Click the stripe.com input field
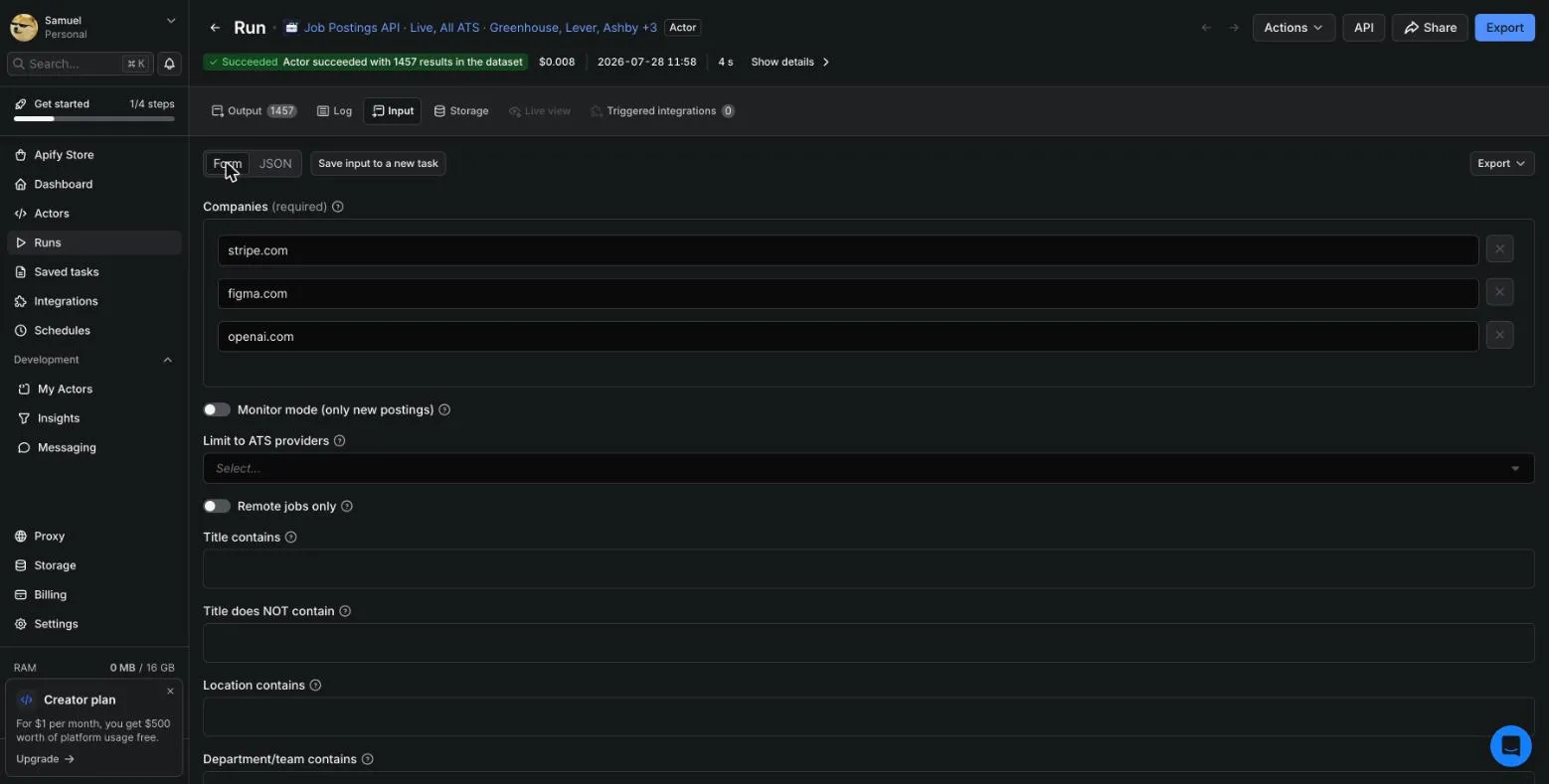This screenshot has width=1549, height=784. click(x=848, y=250)
